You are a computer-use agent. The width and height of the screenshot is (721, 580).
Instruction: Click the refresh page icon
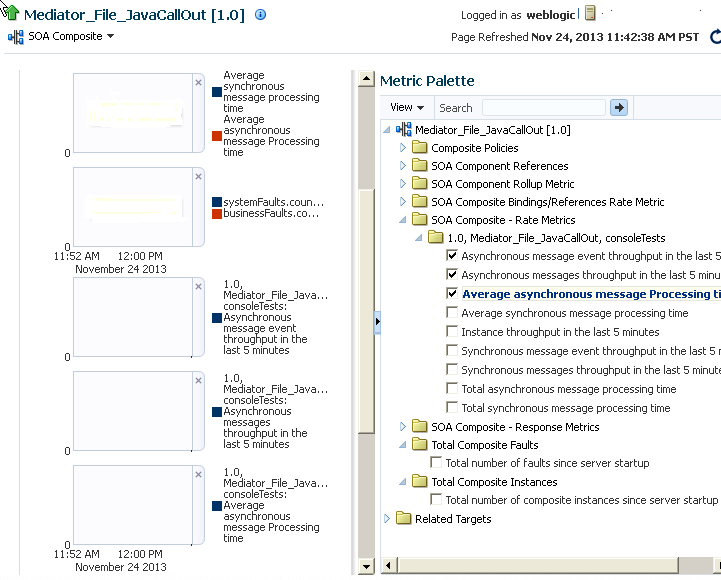point(714,37)
